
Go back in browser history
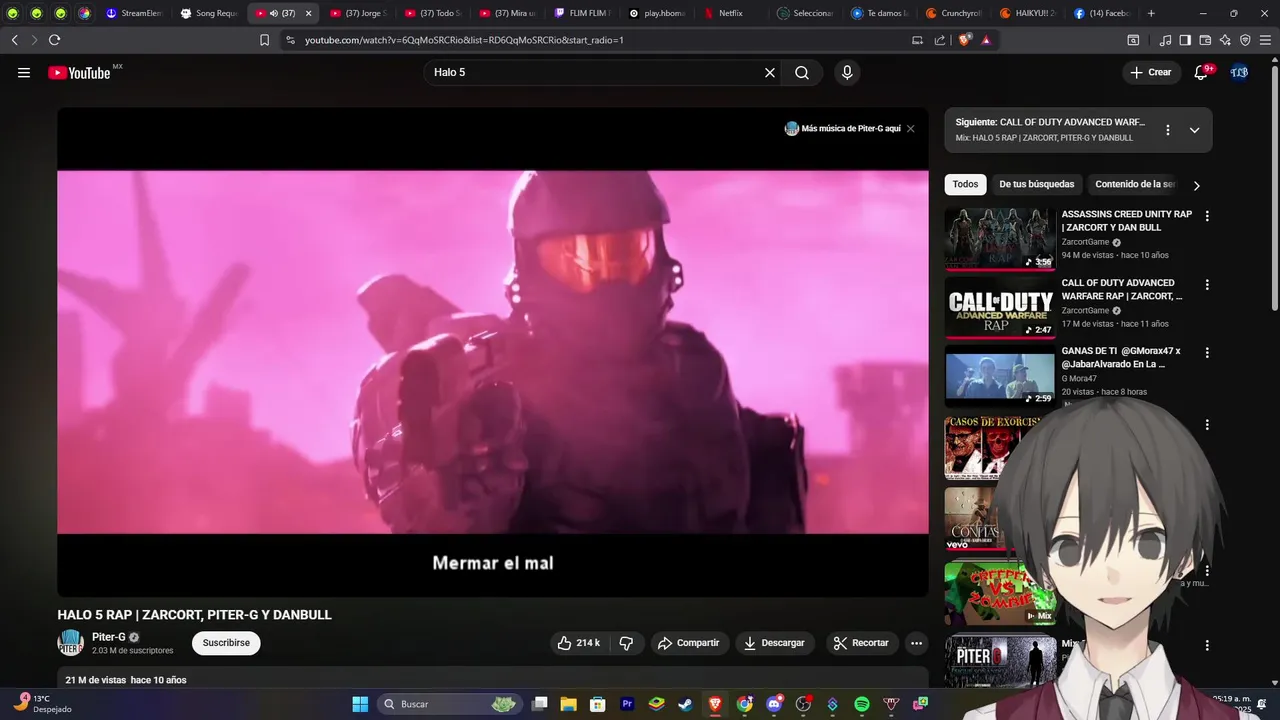tap(14, 40)
